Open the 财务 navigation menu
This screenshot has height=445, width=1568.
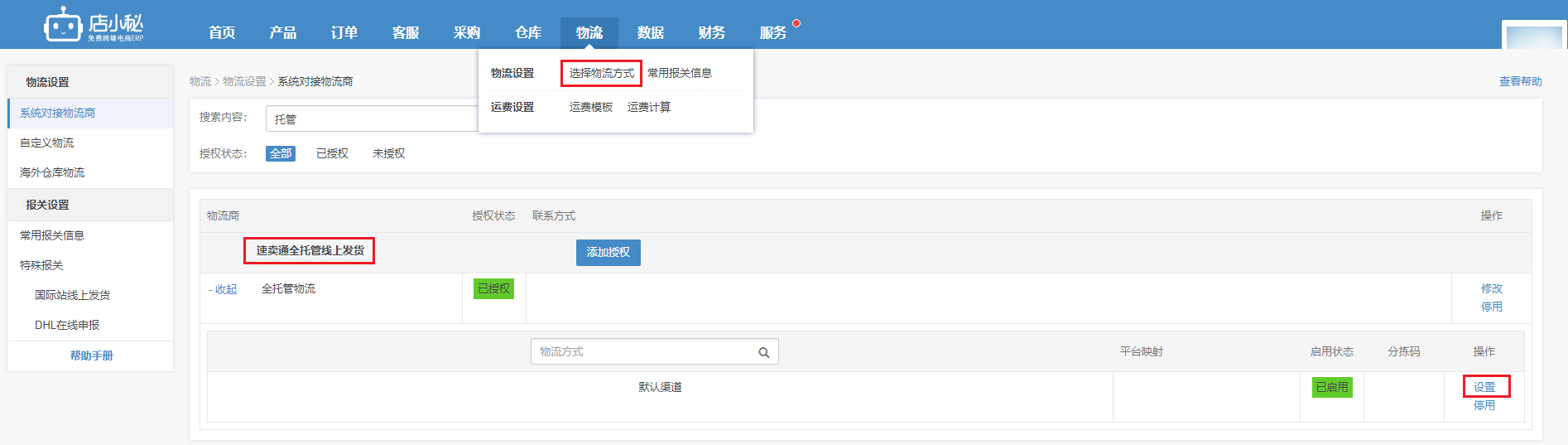click(712, 32)
